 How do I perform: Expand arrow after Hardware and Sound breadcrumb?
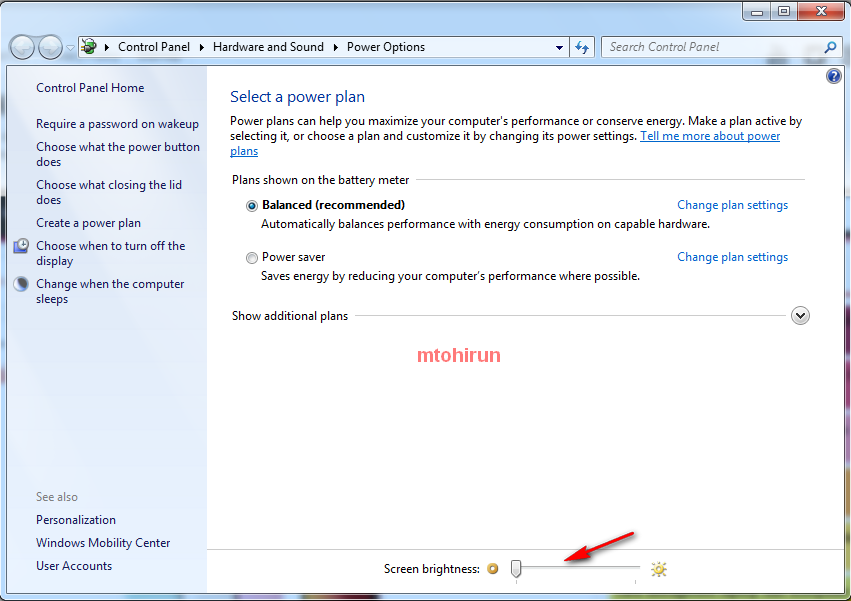[335, 47]
